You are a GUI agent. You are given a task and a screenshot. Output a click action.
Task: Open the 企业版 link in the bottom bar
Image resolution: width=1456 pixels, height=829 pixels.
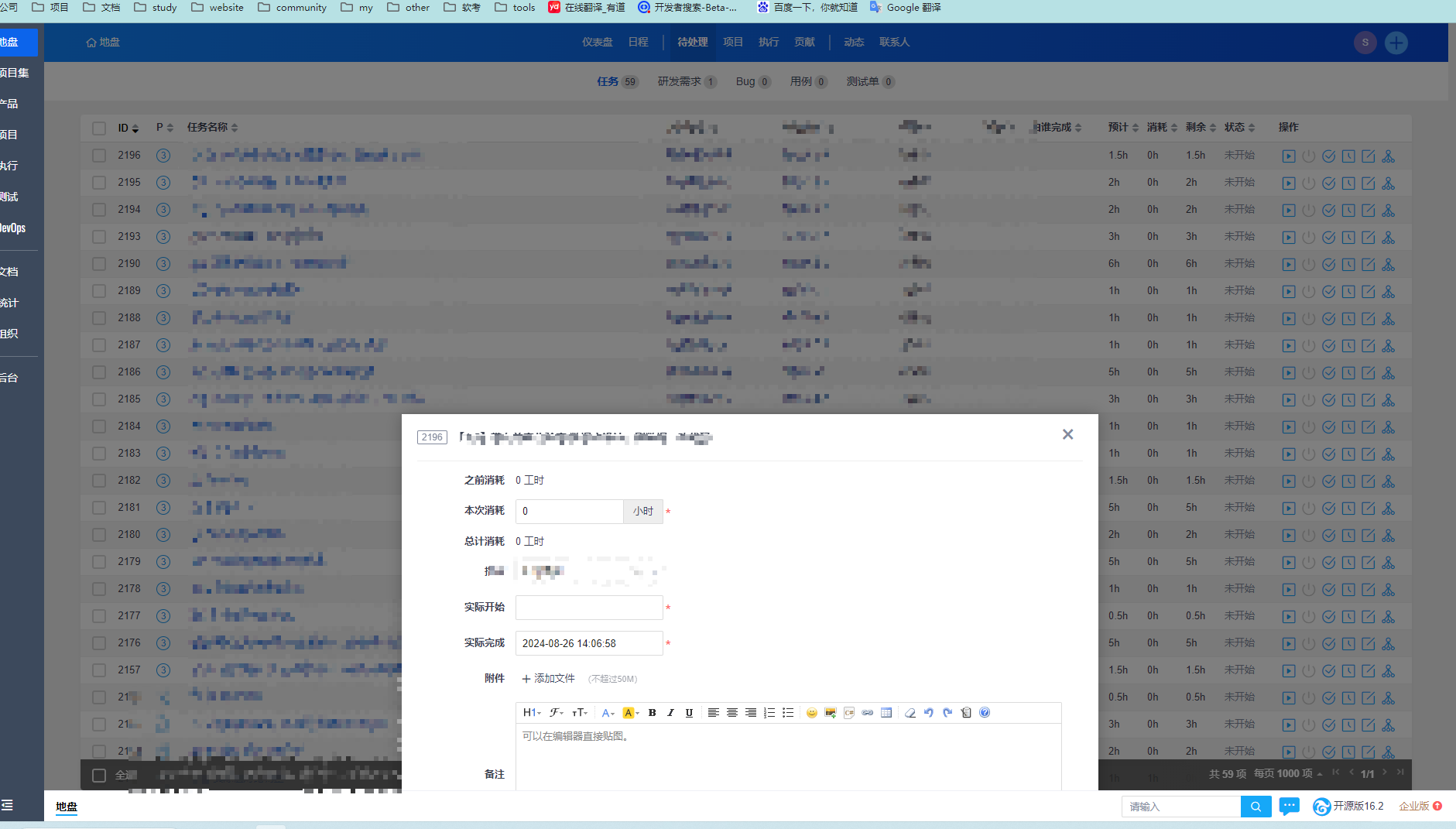(1420, 806)
